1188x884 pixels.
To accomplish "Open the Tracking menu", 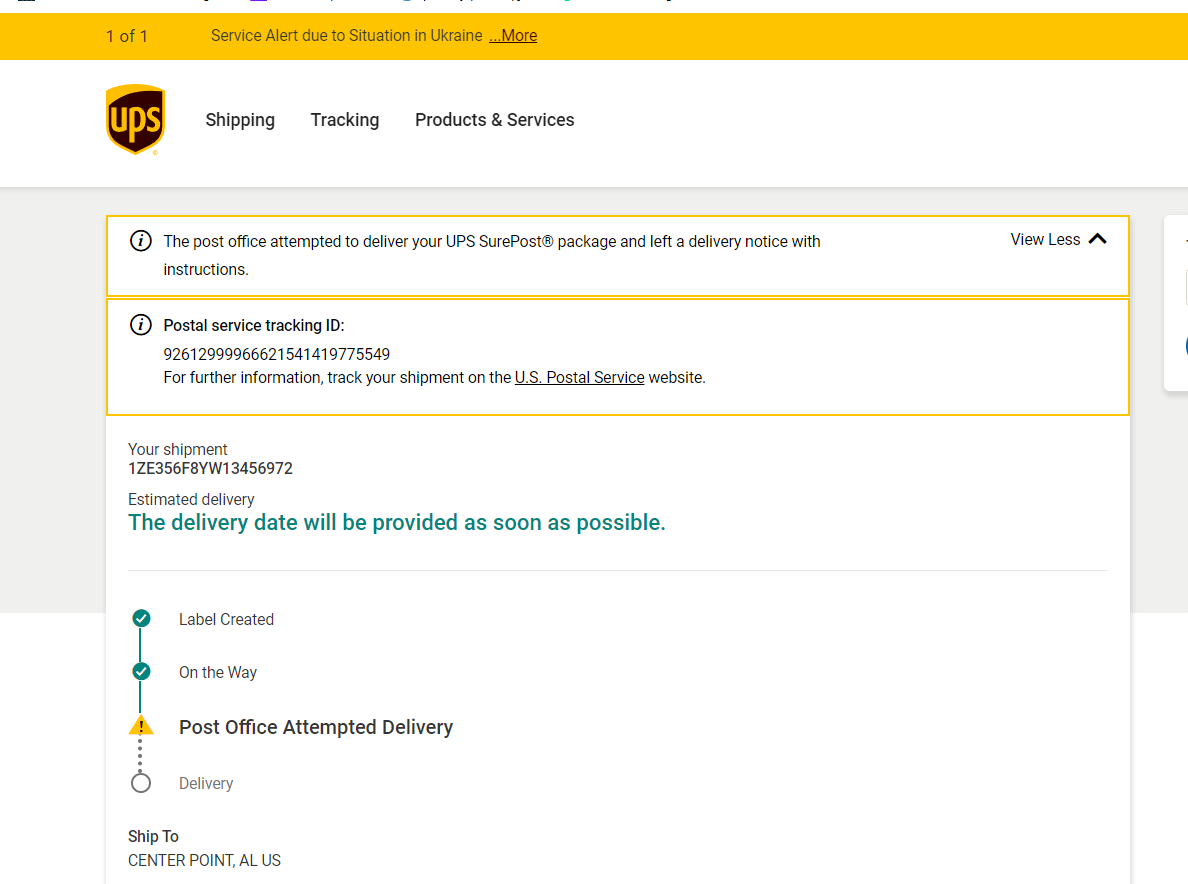I will point(345,120).
